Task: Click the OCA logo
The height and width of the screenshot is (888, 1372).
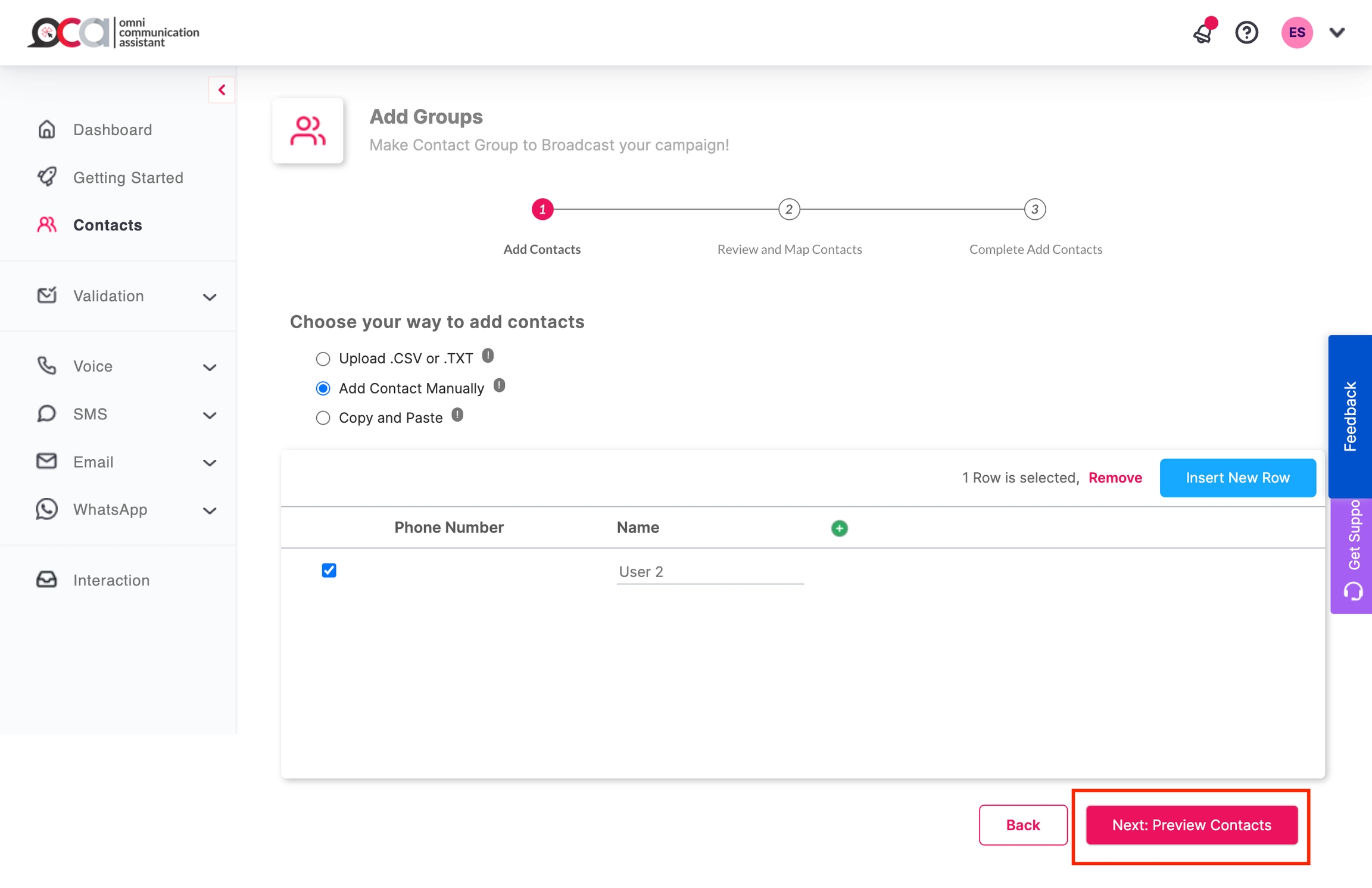Action: [113, 33]
